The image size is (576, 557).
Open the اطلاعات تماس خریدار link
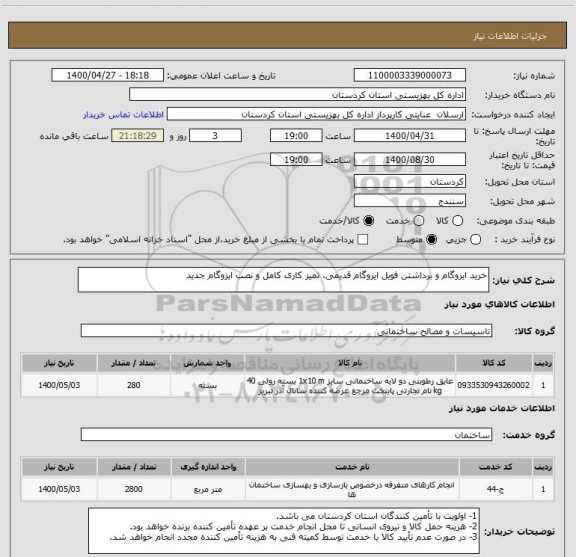123,115
